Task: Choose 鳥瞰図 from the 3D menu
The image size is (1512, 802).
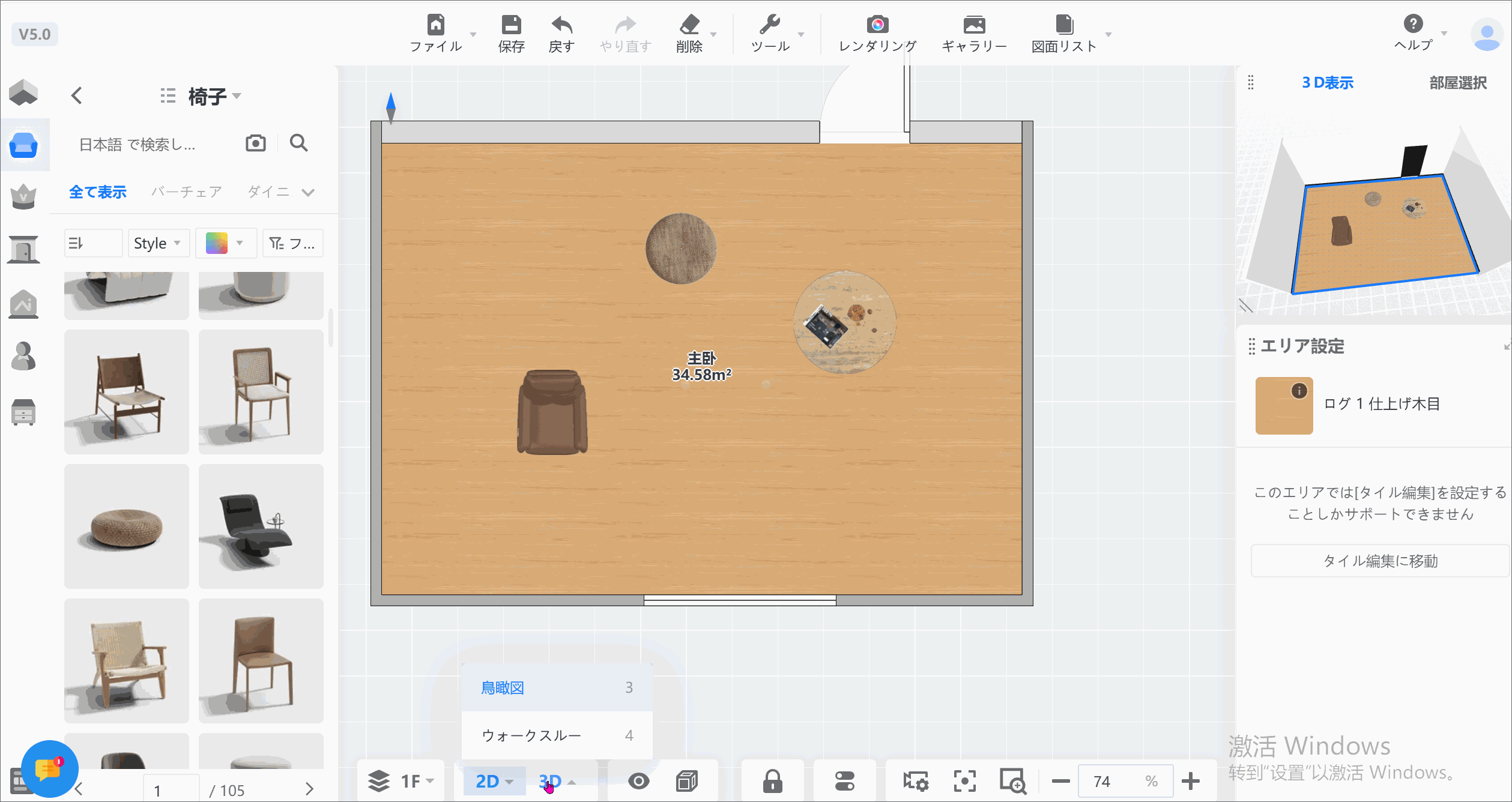Action: tap(557, 687)
